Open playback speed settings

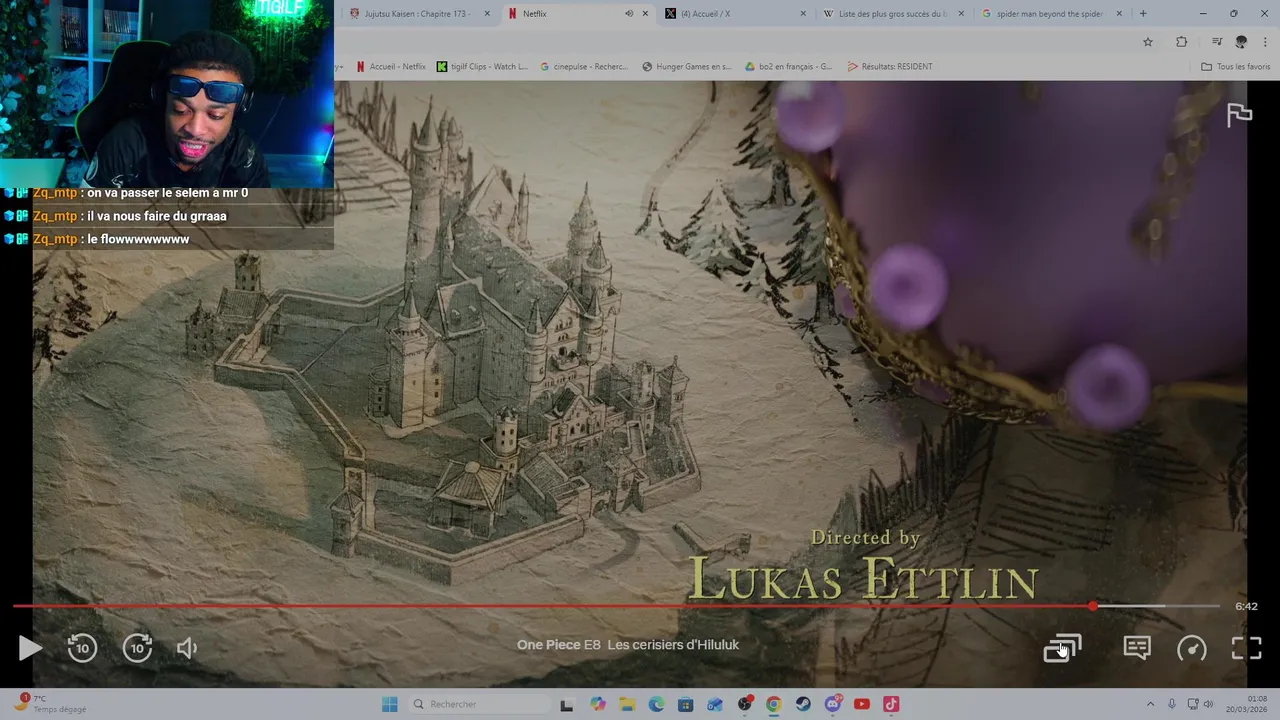1192,648
